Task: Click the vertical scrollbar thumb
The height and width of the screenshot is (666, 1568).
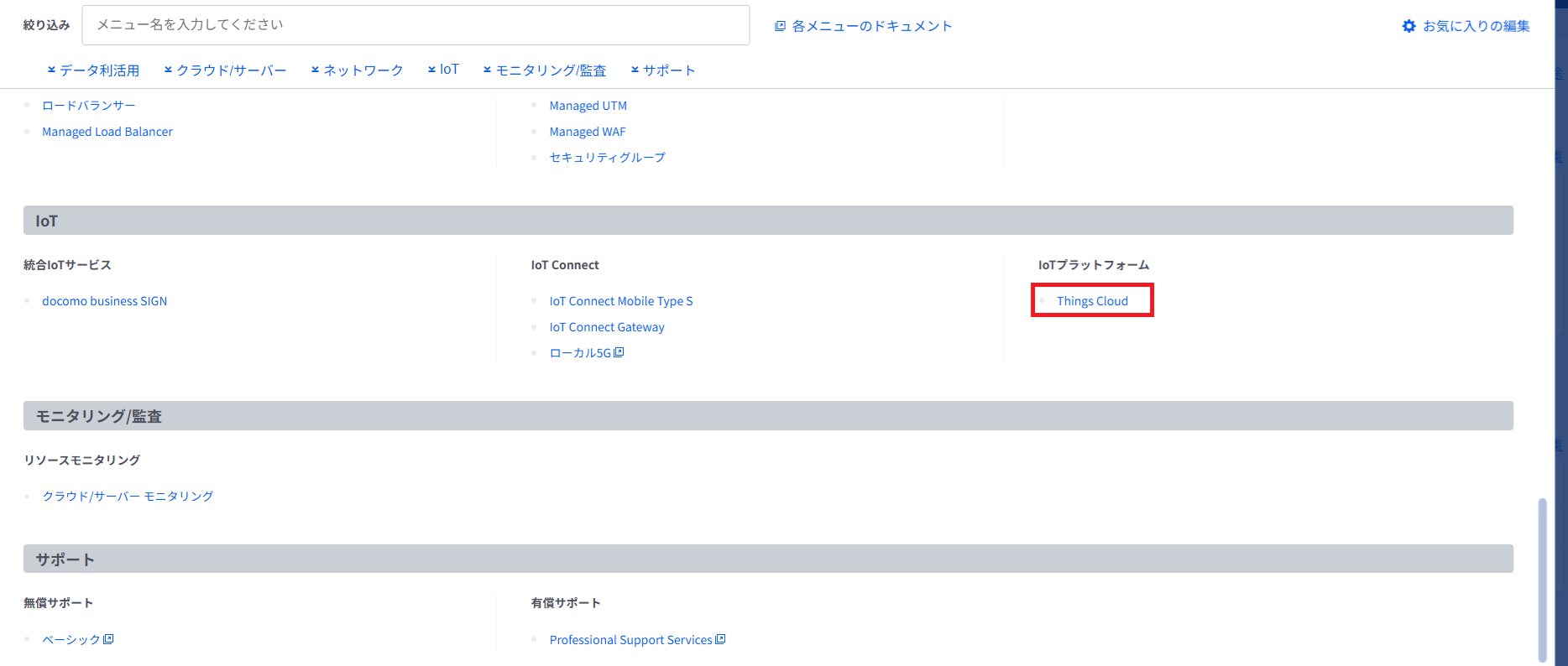Action: coord(1542,579)
